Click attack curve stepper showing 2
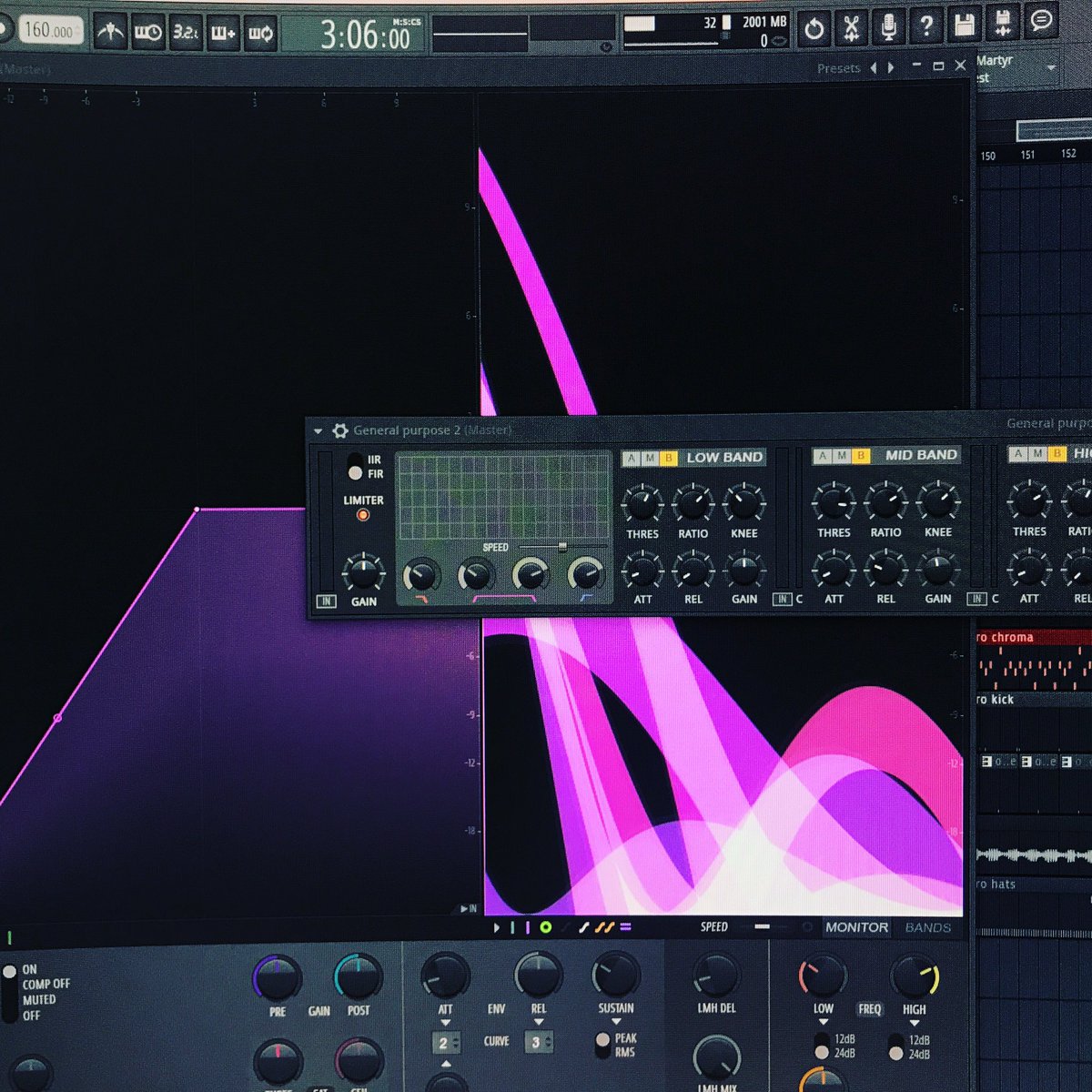The image size is (1092, 1092). point(448,1043)
